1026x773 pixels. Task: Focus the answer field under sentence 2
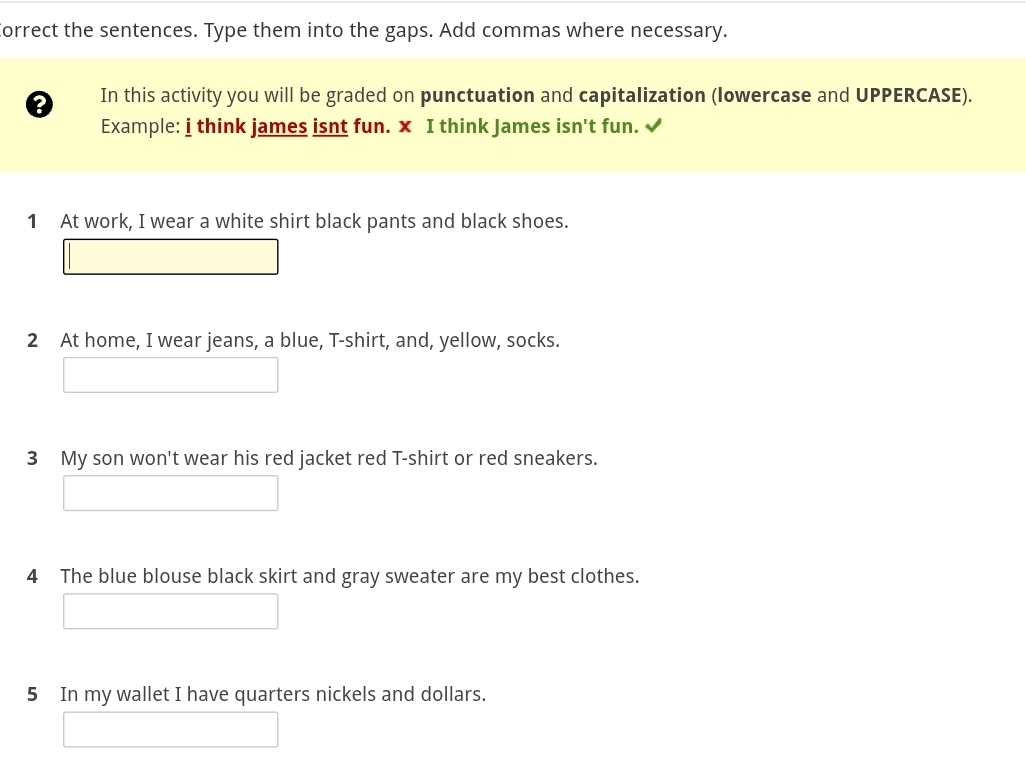pos(171,375)
